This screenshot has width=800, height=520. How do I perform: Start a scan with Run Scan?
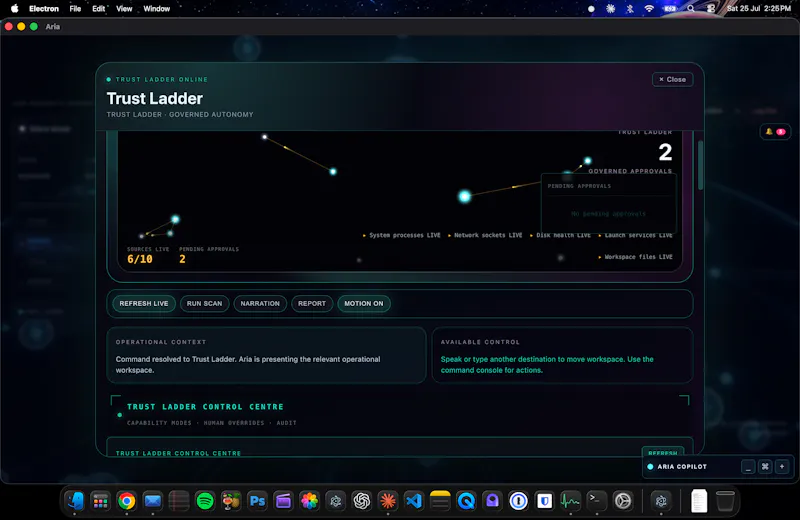pos(205,304)
